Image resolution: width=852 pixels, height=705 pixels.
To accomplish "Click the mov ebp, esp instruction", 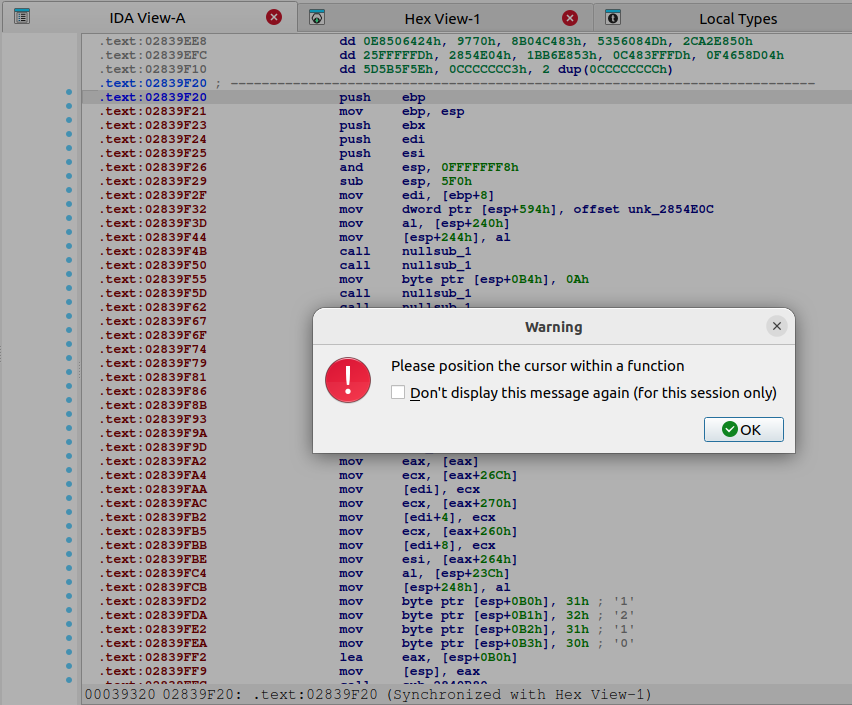I will (402, 111).
